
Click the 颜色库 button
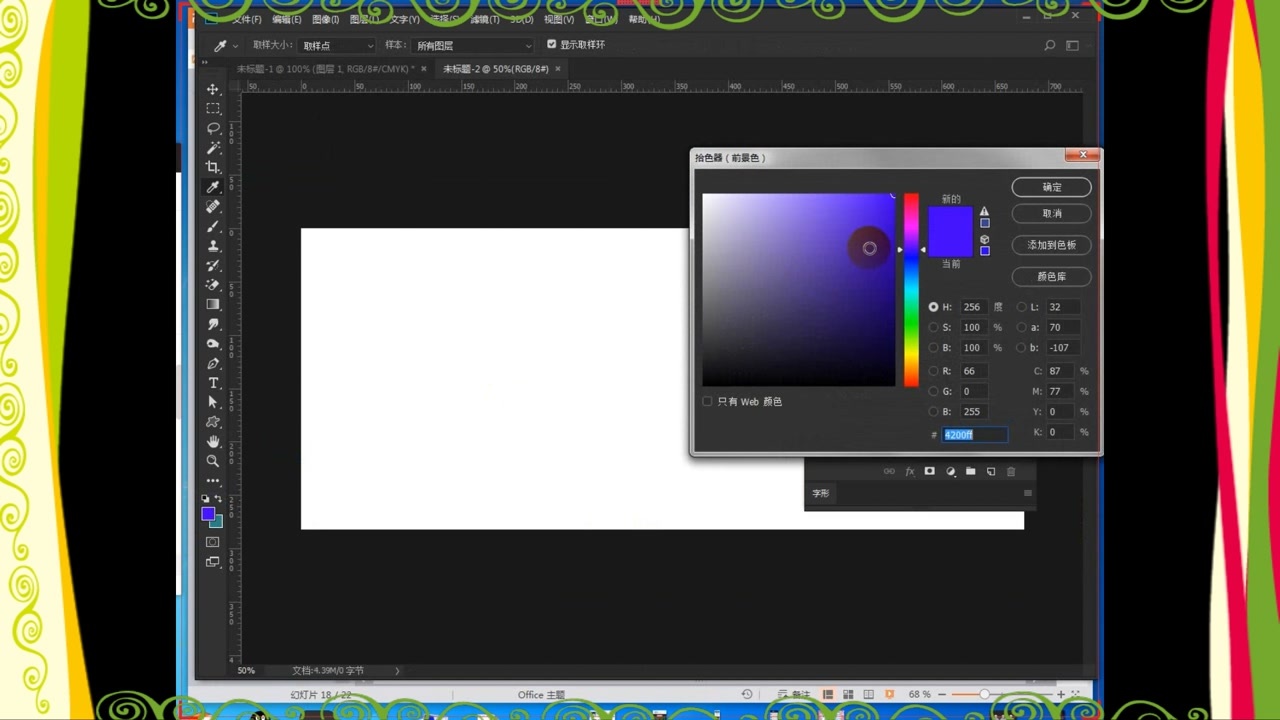click(1052, 276)
